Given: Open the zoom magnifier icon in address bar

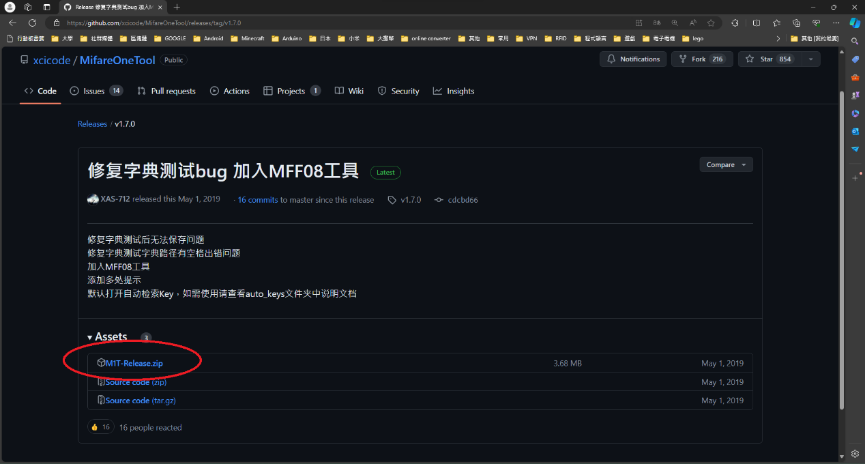Looking at the screenshot, I should pyautogui.click(x=675, y=23).
